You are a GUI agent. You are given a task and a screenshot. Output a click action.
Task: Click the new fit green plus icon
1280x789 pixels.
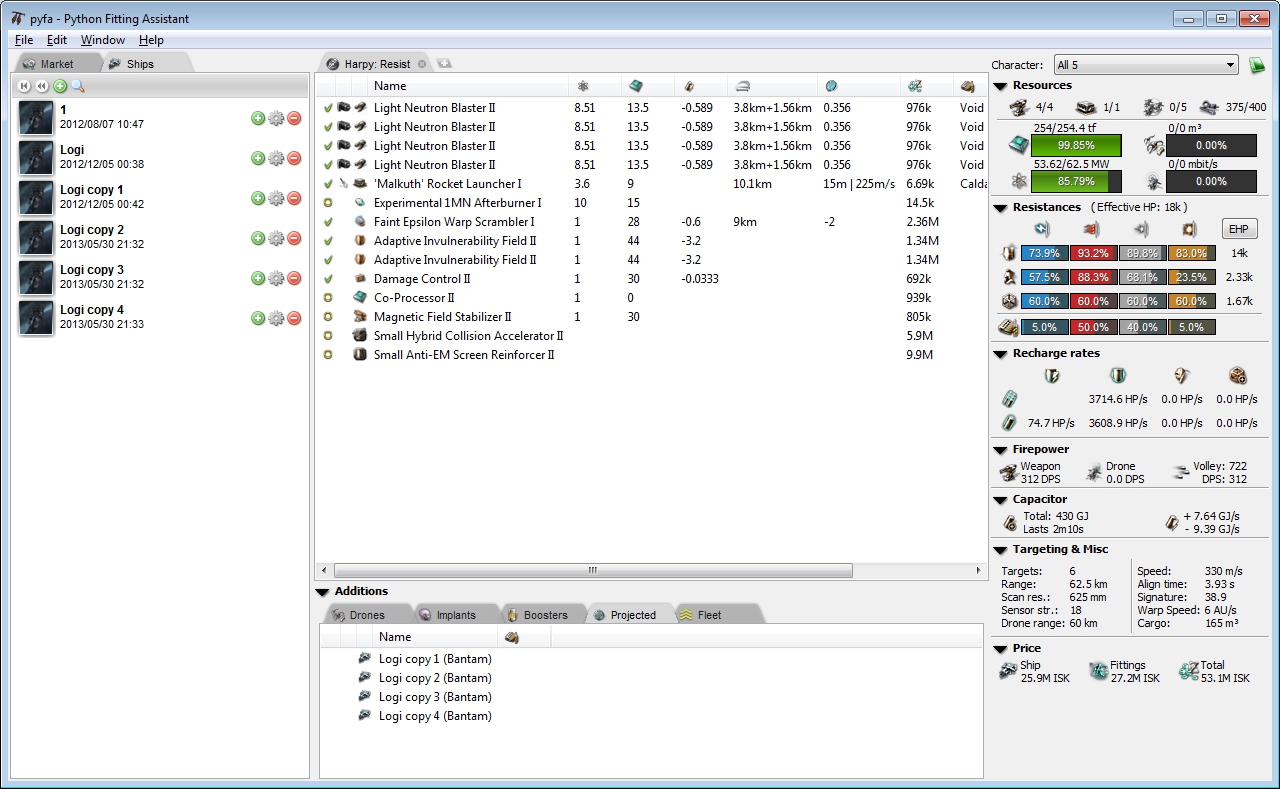pyautogui.click(x=60, y=86)
